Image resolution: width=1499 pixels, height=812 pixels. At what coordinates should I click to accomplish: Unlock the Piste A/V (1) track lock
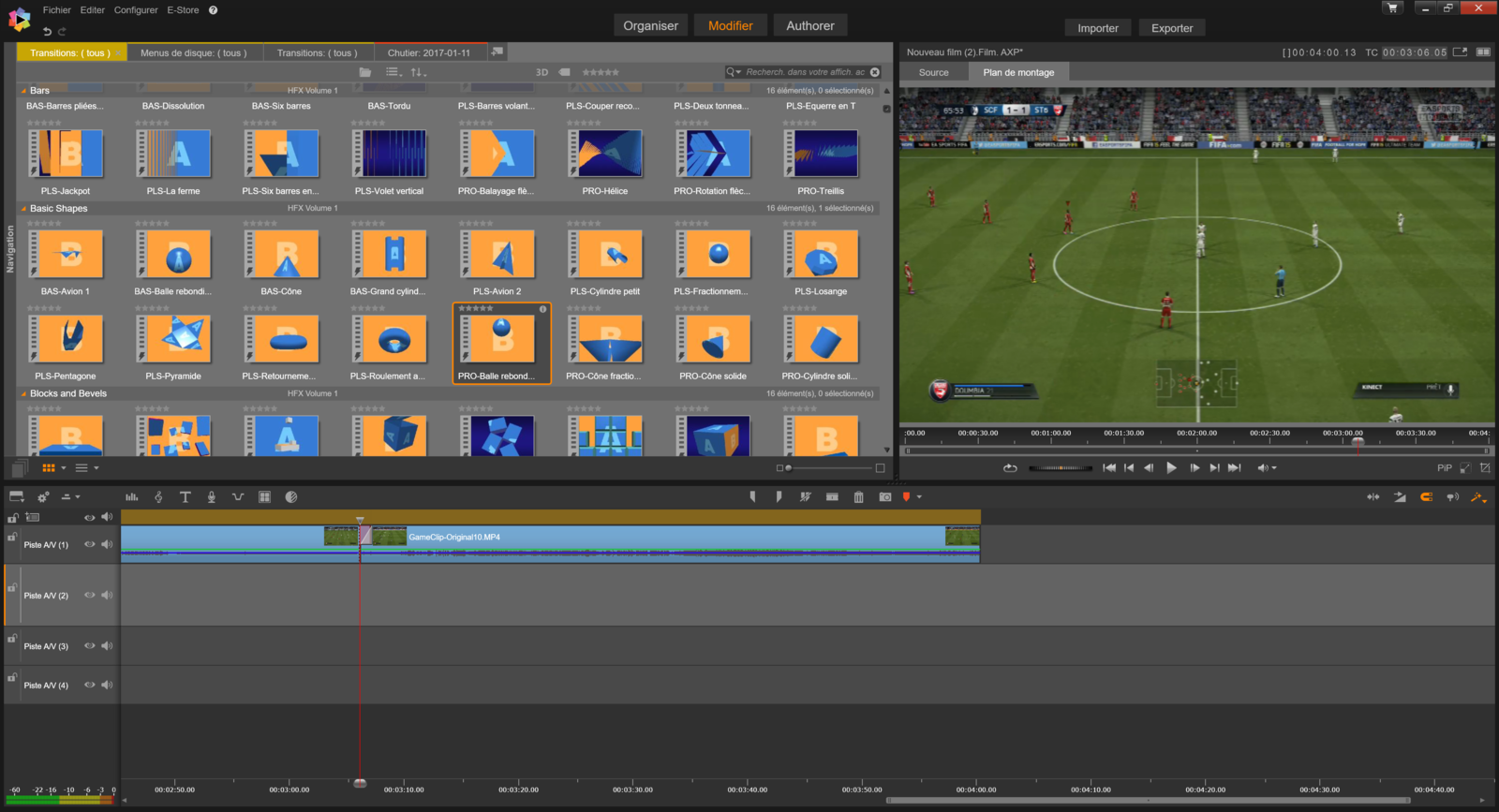point(12,537)
